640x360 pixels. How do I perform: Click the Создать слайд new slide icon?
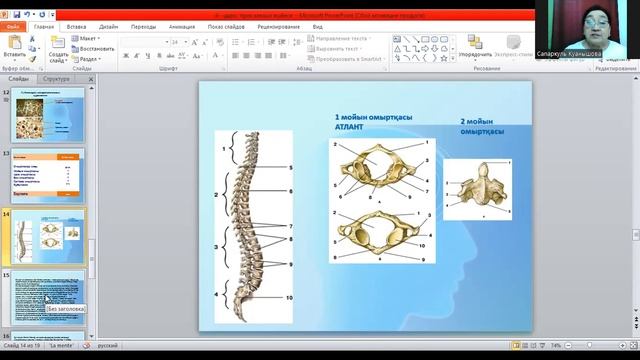click(x=58, y=42)
